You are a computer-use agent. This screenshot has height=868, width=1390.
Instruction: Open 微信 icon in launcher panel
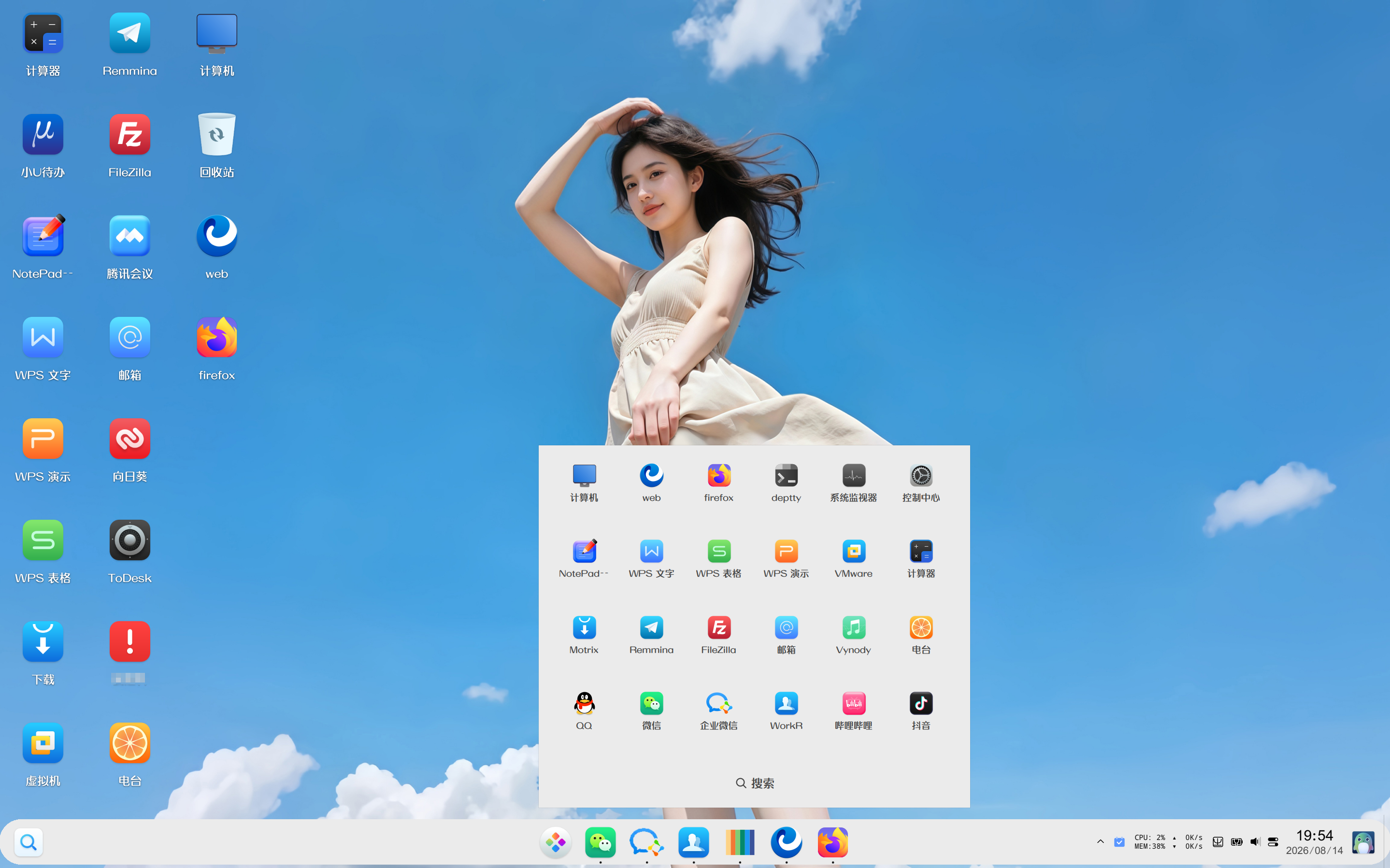pos(651,711)
